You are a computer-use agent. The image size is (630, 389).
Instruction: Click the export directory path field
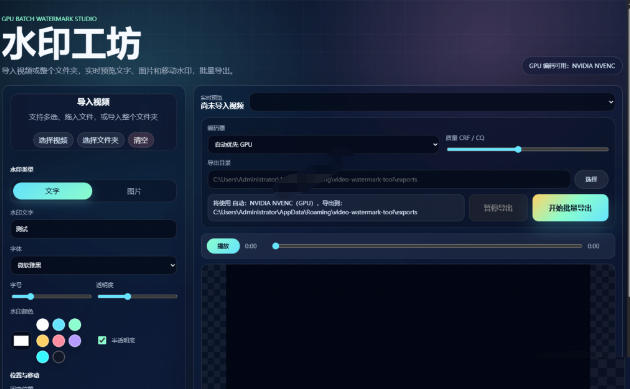coord(389,179)
